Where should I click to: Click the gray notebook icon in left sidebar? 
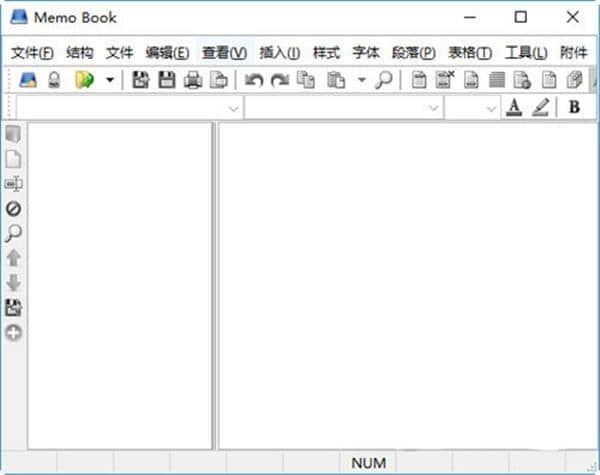point(13,134)
